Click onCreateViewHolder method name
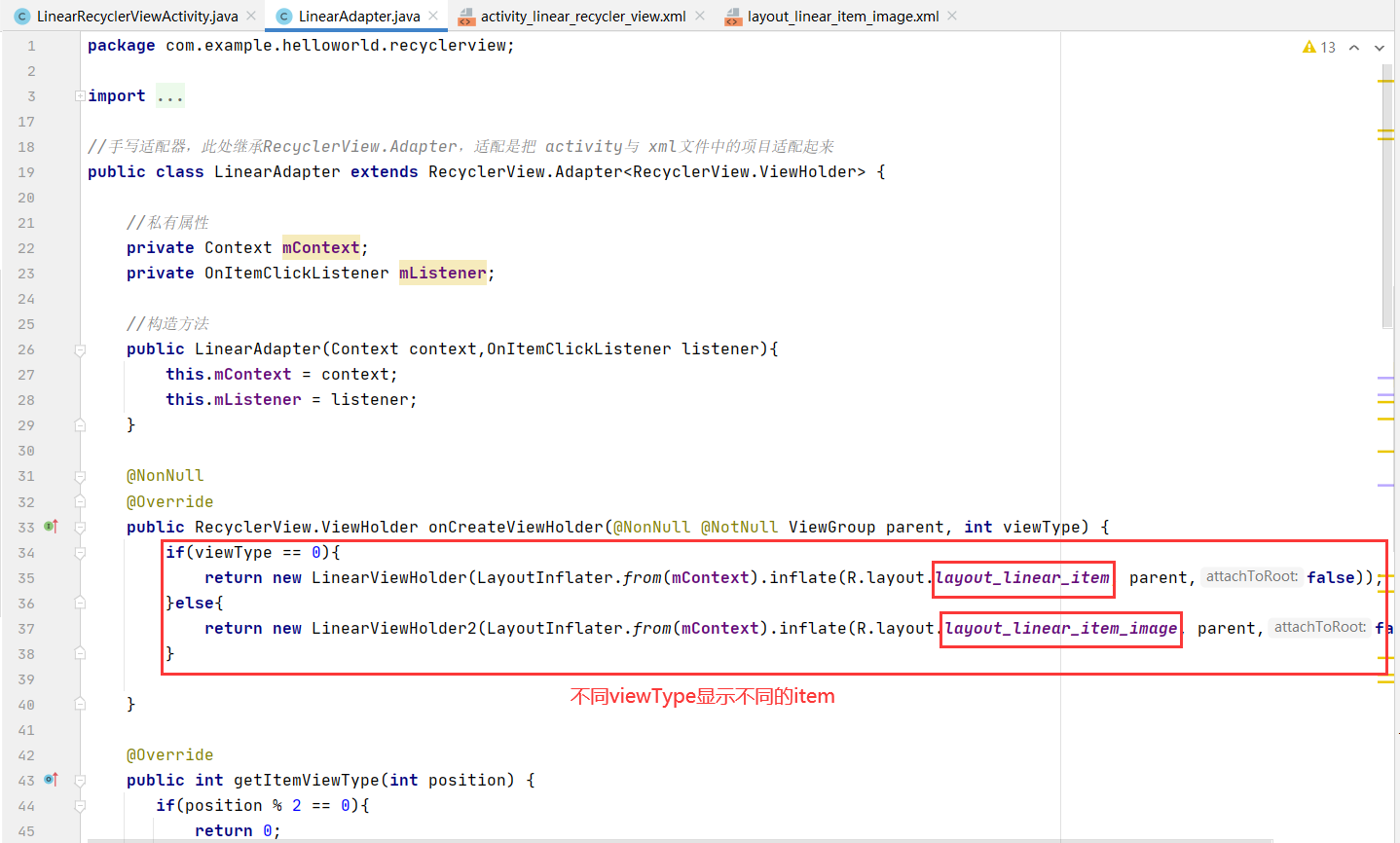The image size is (1400, 843). click(516, 527)
